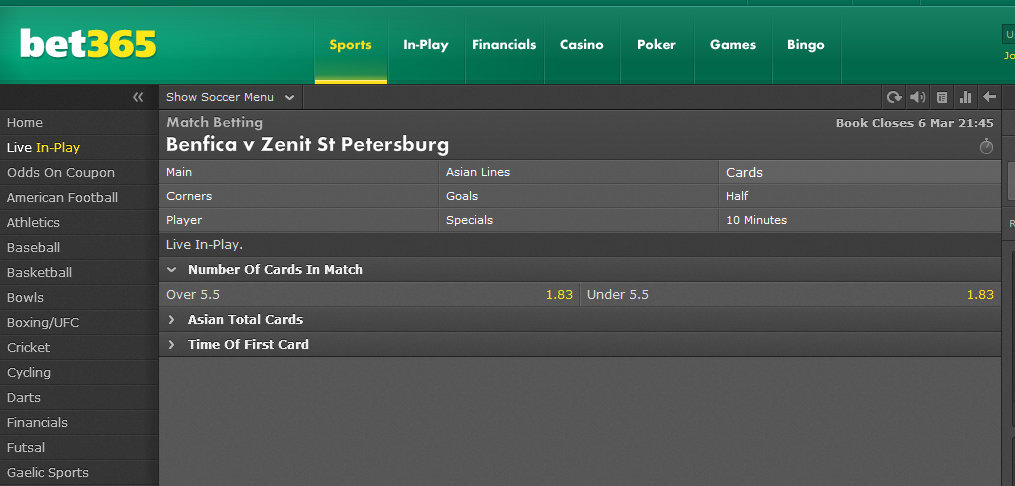Select Under 5.5 at odds 1.83
This screenshot has width=1015, height=486.
(x=790, y=294)
